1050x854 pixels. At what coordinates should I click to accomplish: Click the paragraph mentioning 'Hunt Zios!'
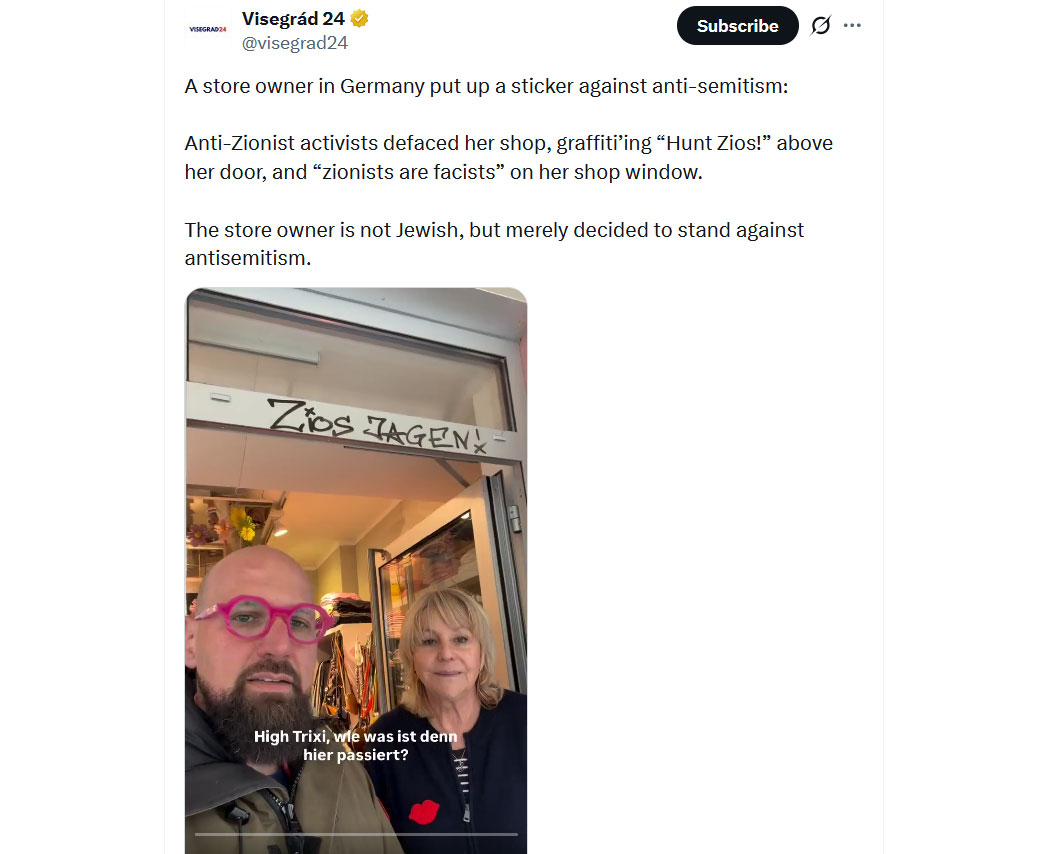(x=509, y=157)
